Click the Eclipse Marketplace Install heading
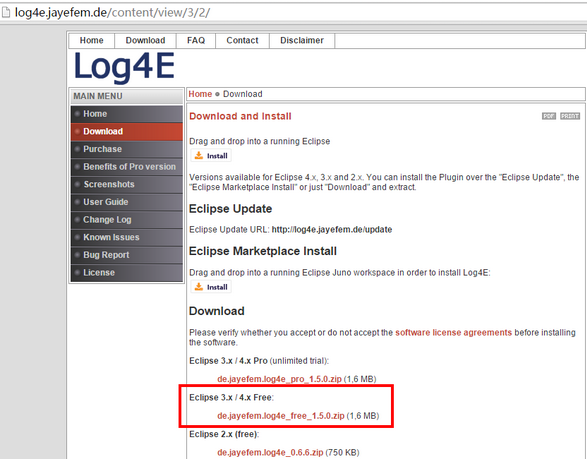This screenshot has height=460, width=587. point(262,251)
